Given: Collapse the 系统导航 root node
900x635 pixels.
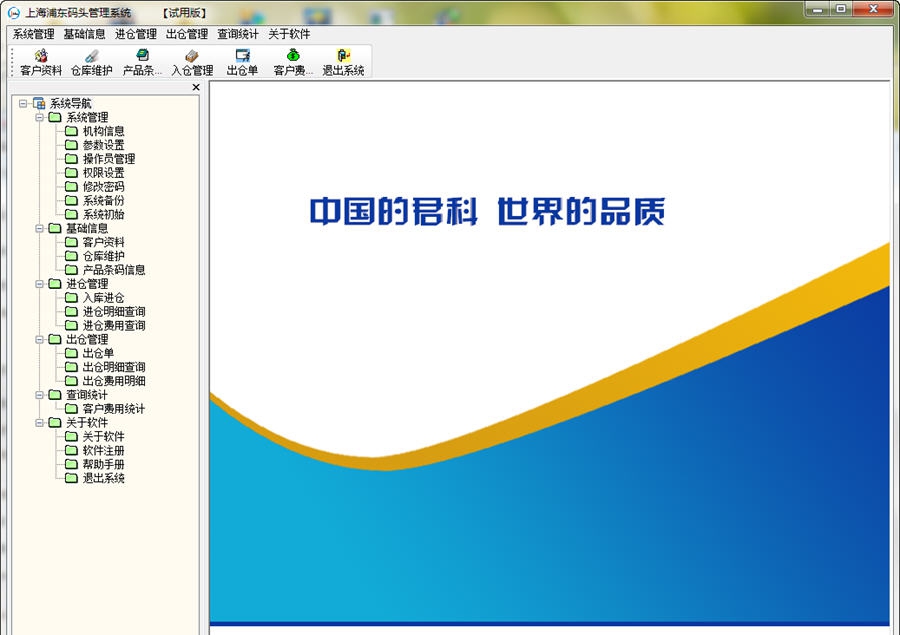Looking at the screenshot, I should point(23,103).
